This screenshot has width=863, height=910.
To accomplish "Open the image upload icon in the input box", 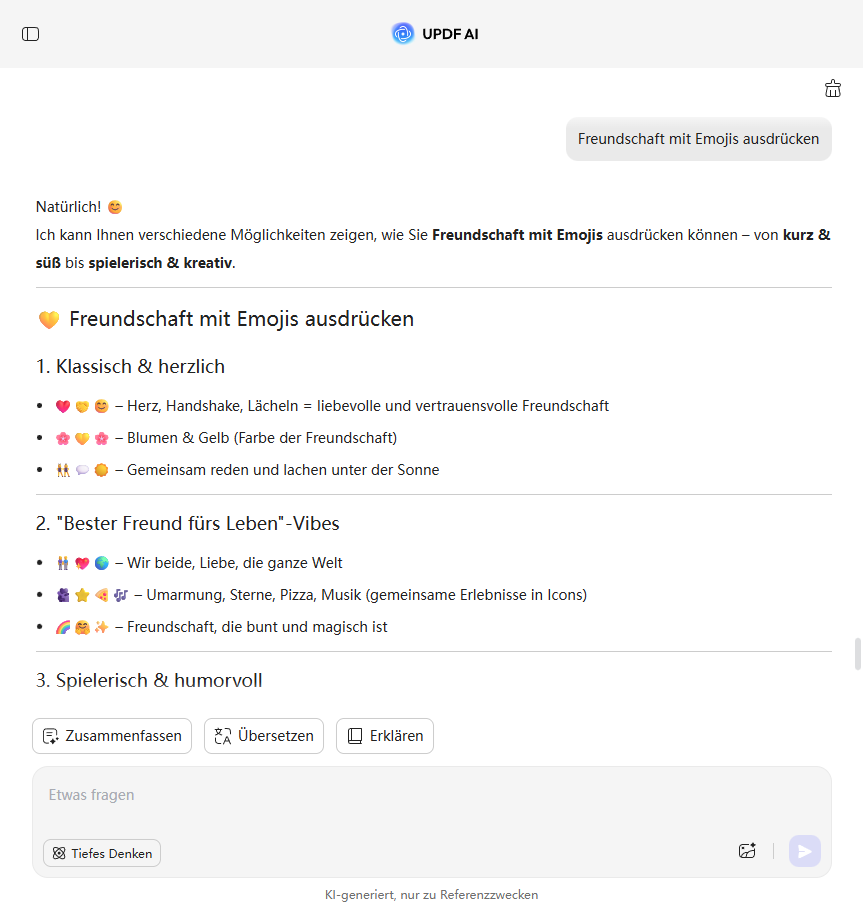I will pyautogui.click(x=747, y=851).
